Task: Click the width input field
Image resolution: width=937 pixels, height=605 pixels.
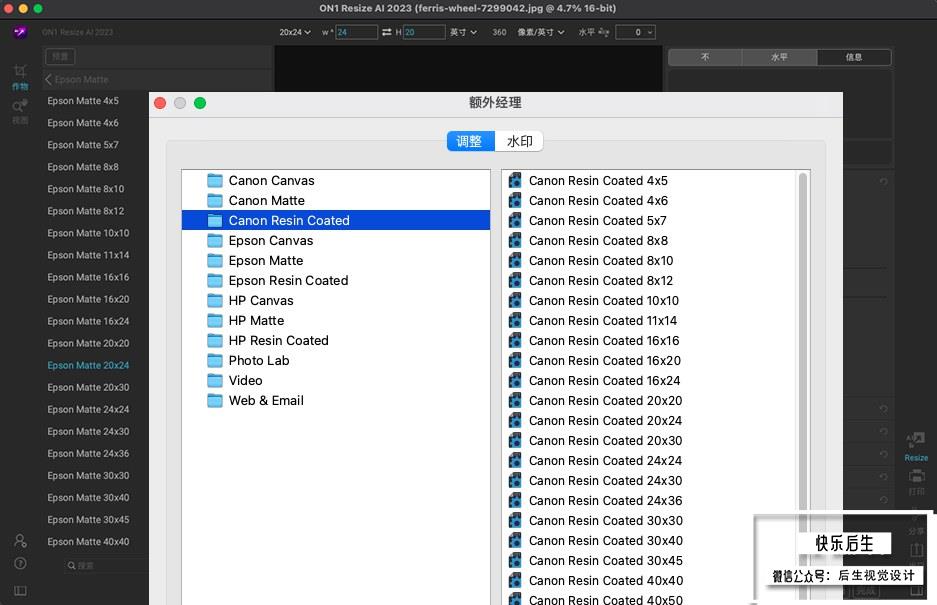Action: [356, 32]
